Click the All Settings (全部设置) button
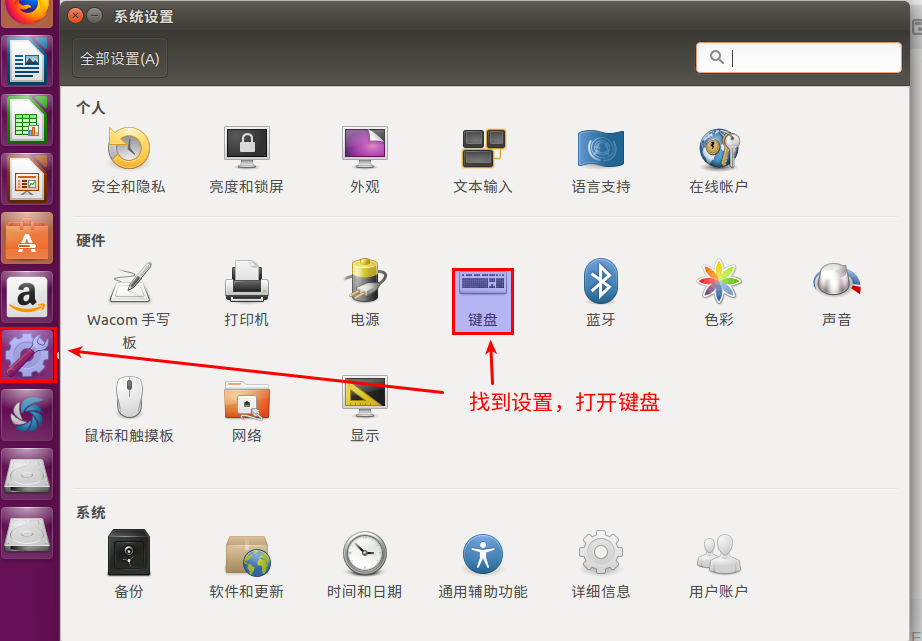The height and width of the screenshot is (641, 922). point(120,58)
